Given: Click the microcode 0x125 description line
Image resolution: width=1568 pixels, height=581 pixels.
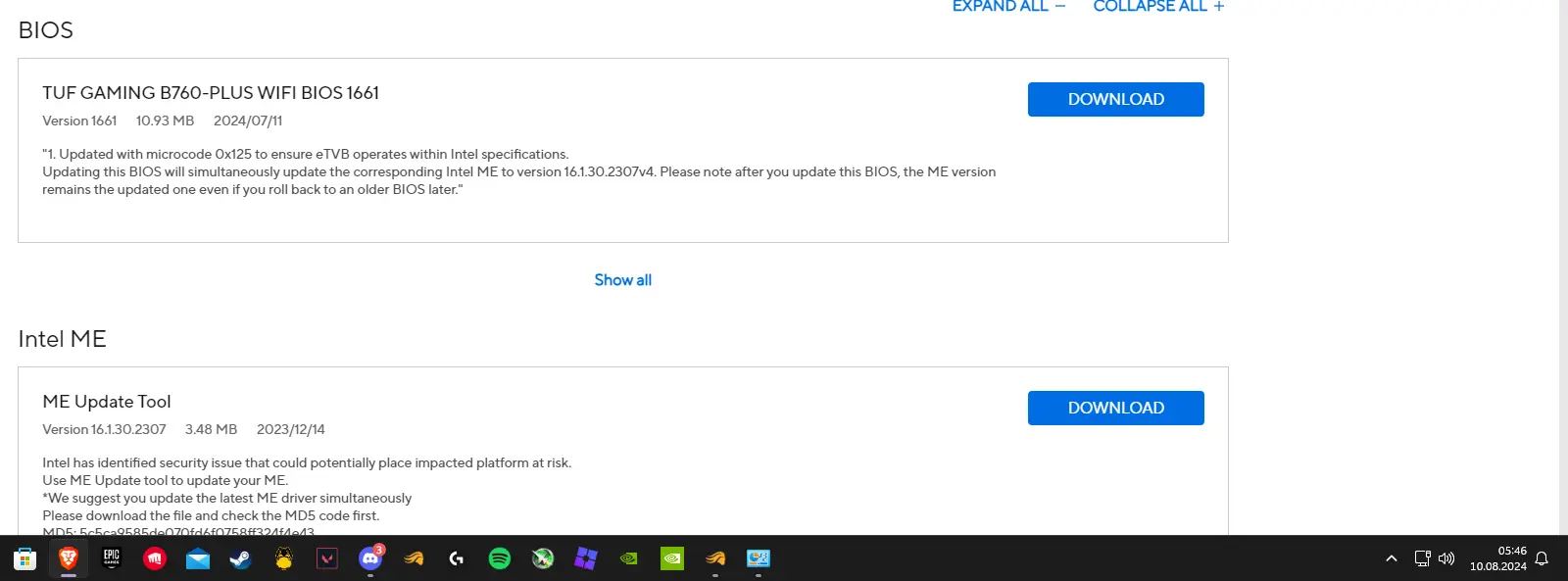Looking at the screenshot, I should 306,154.
